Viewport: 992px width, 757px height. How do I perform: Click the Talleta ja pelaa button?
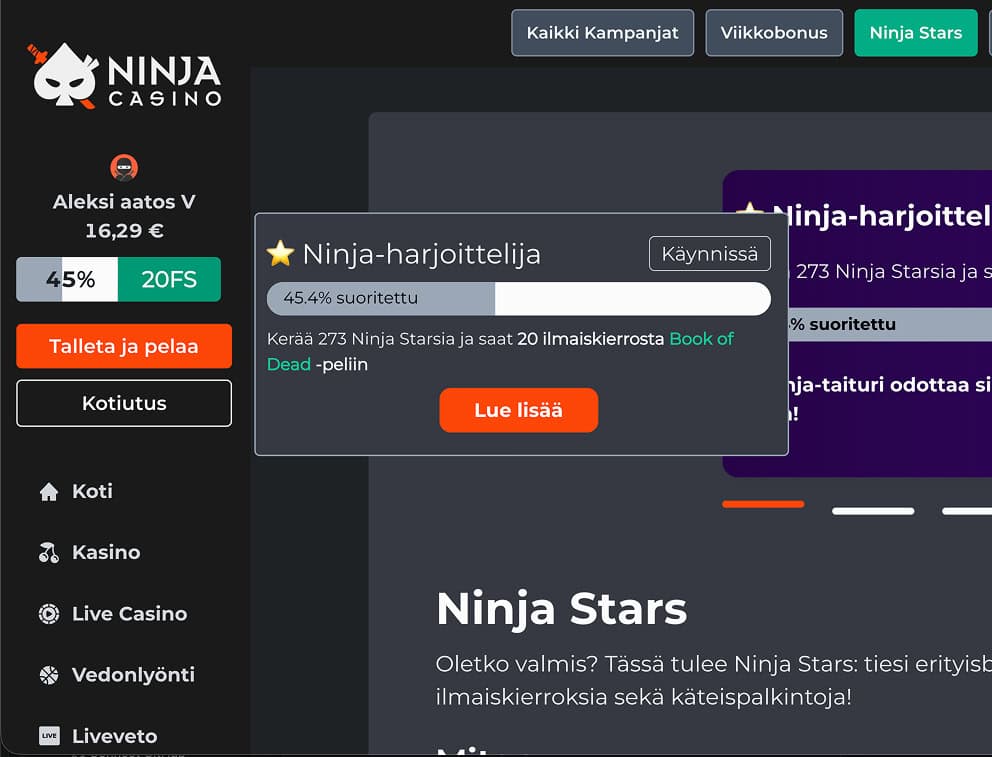click(124, 346)
